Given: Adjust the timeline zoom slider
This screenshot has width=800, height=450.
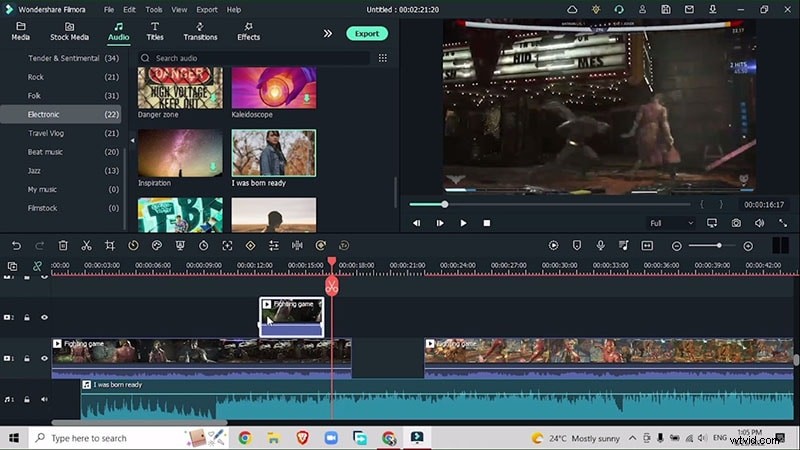Looking at the screenshot, I should (711, 246).
